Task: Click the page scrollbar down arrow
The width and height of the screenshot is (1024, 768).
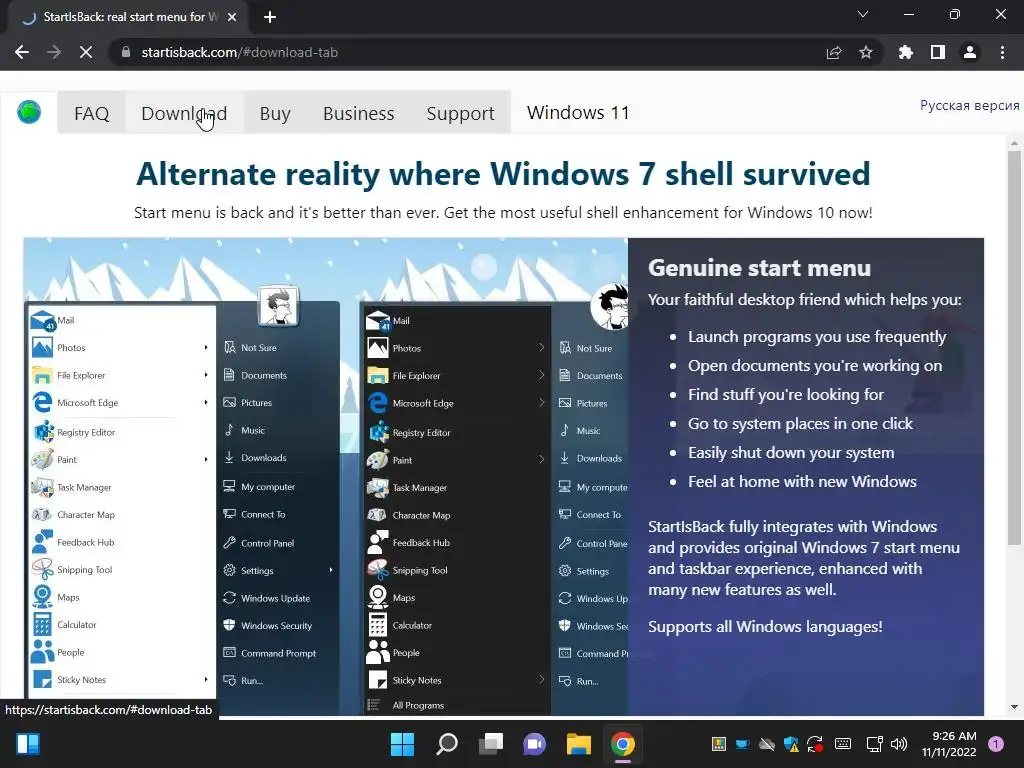Action: (1014, 707)
